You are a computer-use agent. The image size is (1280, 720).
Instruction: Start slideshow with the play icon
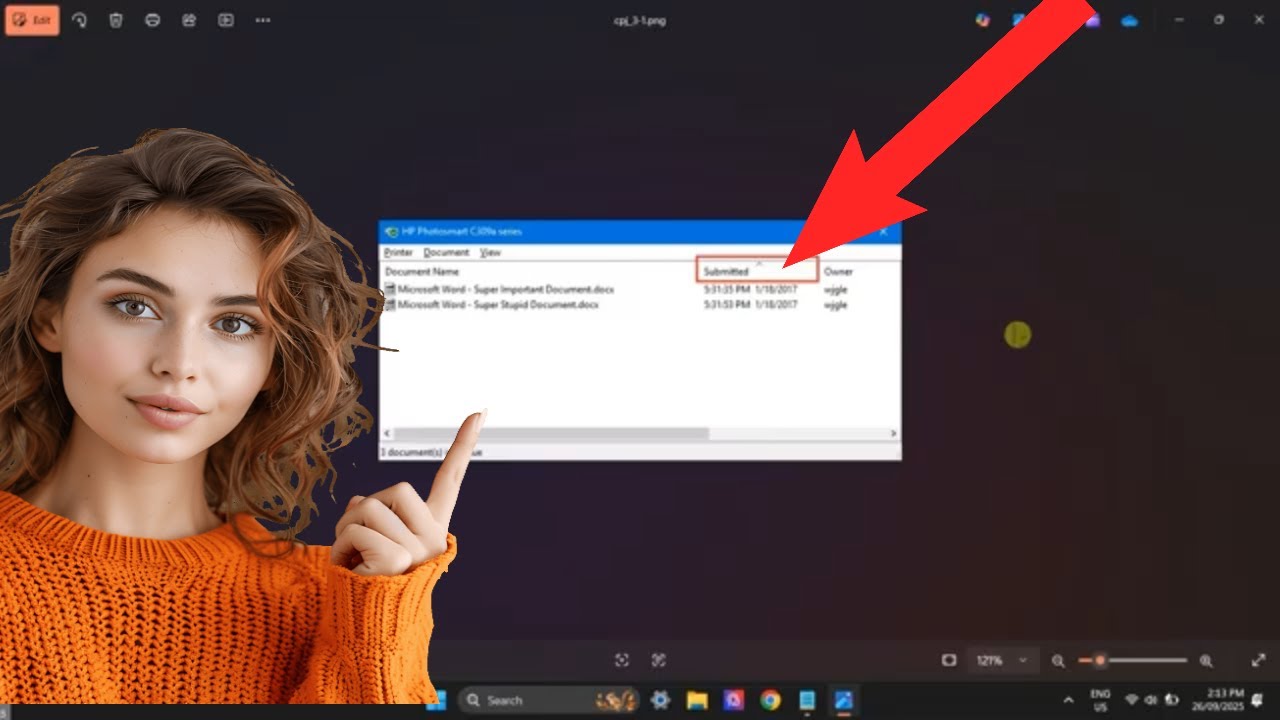226,20
